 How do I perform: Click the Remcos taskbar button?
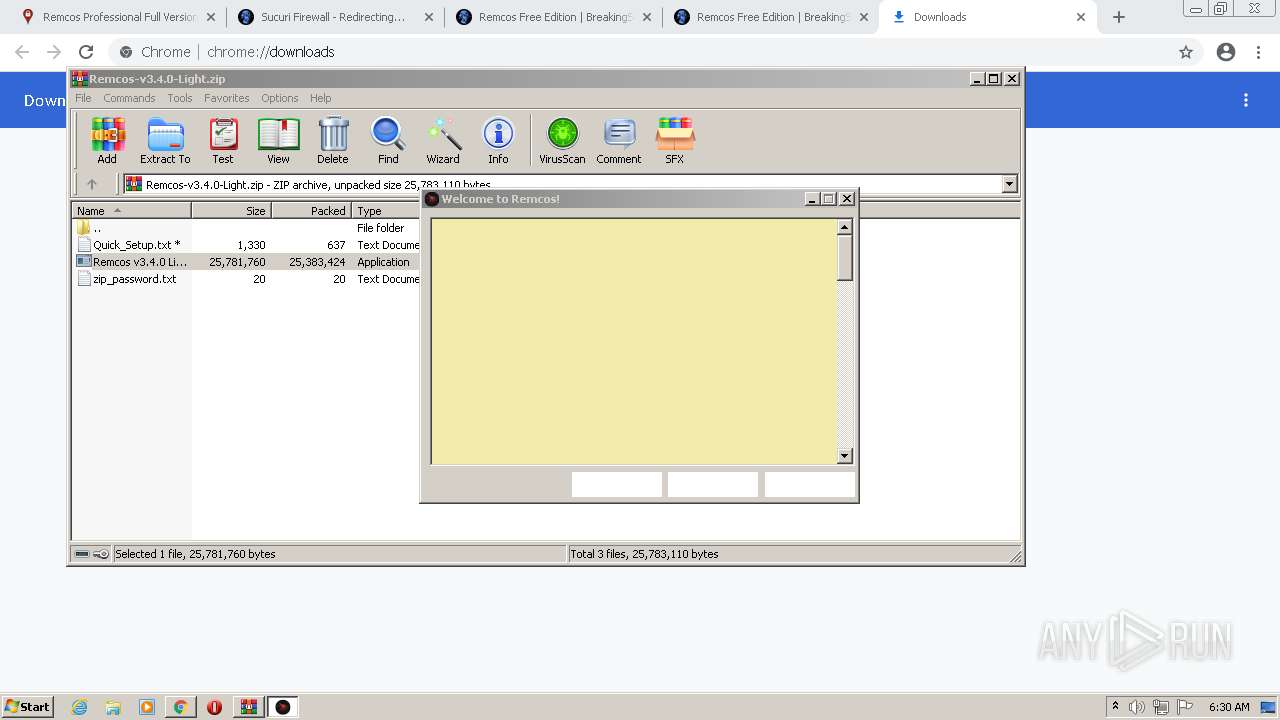[x=283, y=707]
